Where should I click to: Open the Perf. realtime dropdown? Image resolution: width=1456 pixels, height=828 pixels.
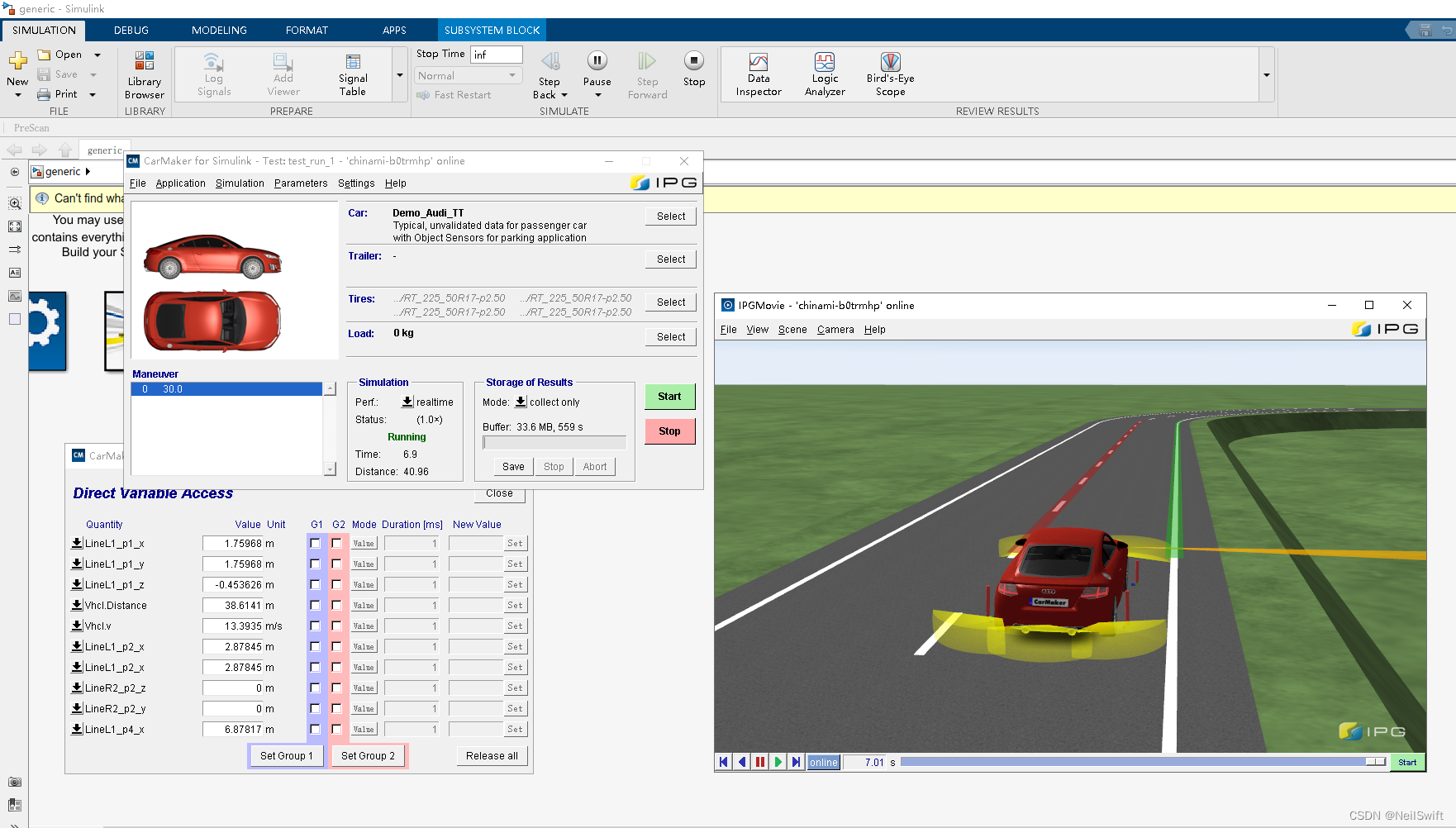[x=407, y=402]
